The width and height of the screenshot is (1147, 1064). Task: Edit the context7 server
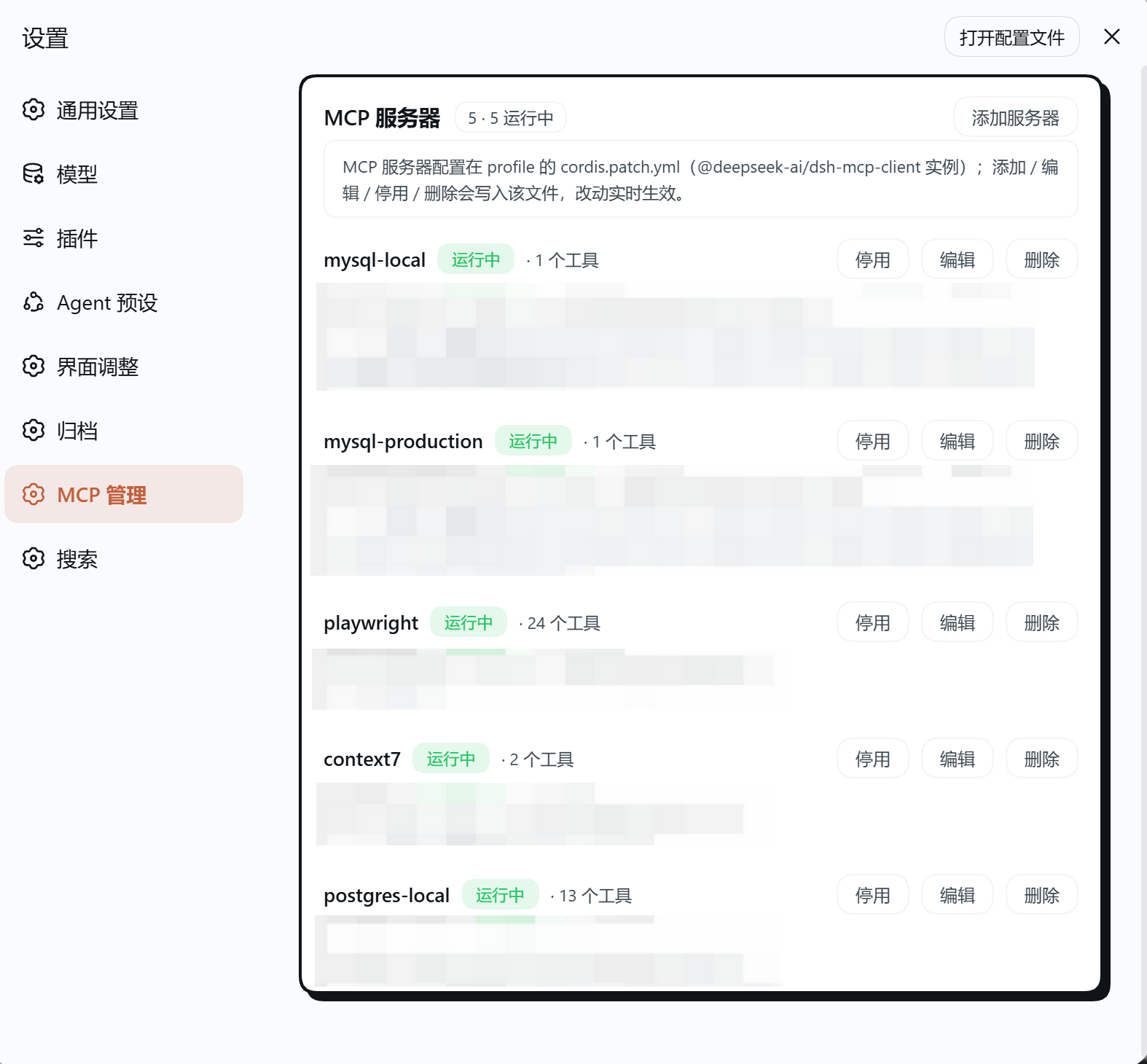(x=958, y=759)
